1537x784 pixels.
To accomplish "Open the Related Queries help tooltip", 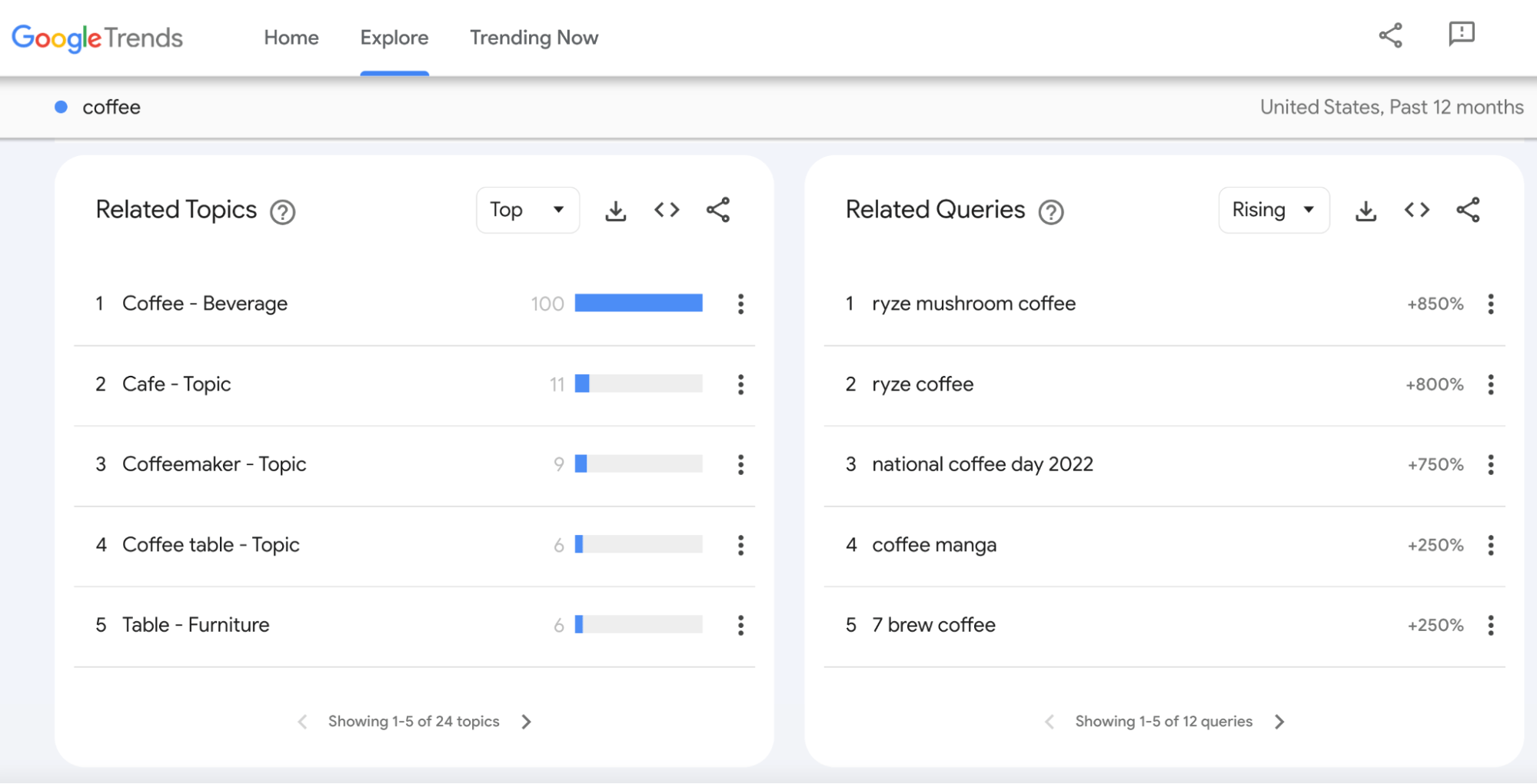I will tap(1052, 212).
